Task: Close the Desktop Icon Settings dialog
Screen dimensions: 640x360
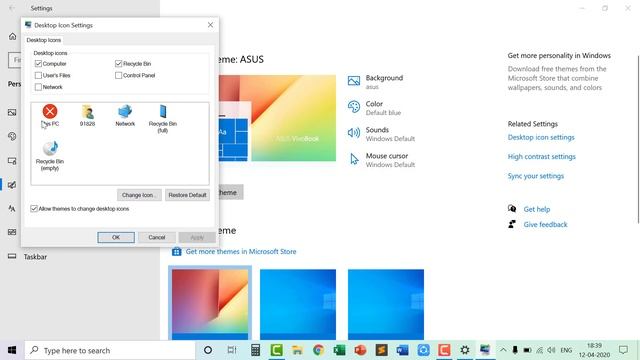Action: [210, 25]
